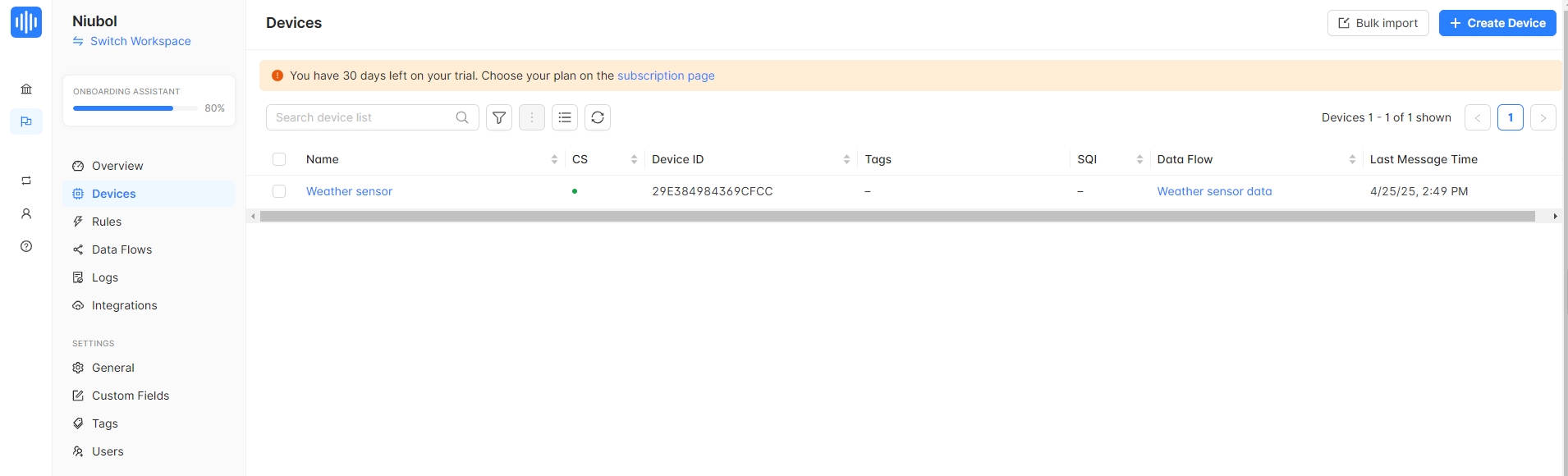Open Logs in sidebar

[149, 277]
